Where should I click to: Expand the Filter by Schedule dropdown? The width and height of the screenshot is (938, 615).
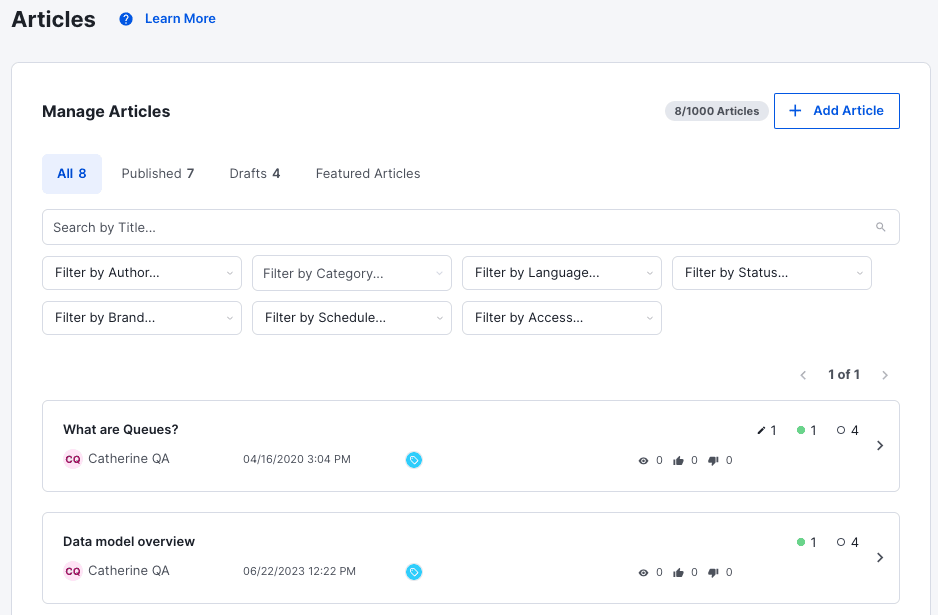[x=352, y=318]
